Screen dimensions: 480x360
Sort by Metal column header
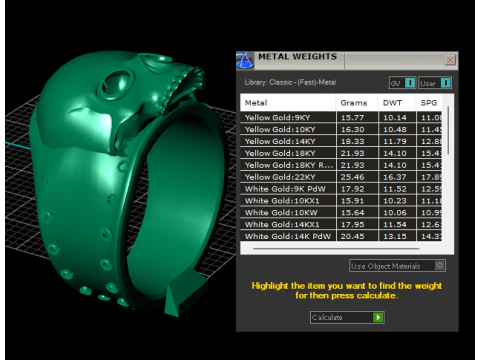288,103
